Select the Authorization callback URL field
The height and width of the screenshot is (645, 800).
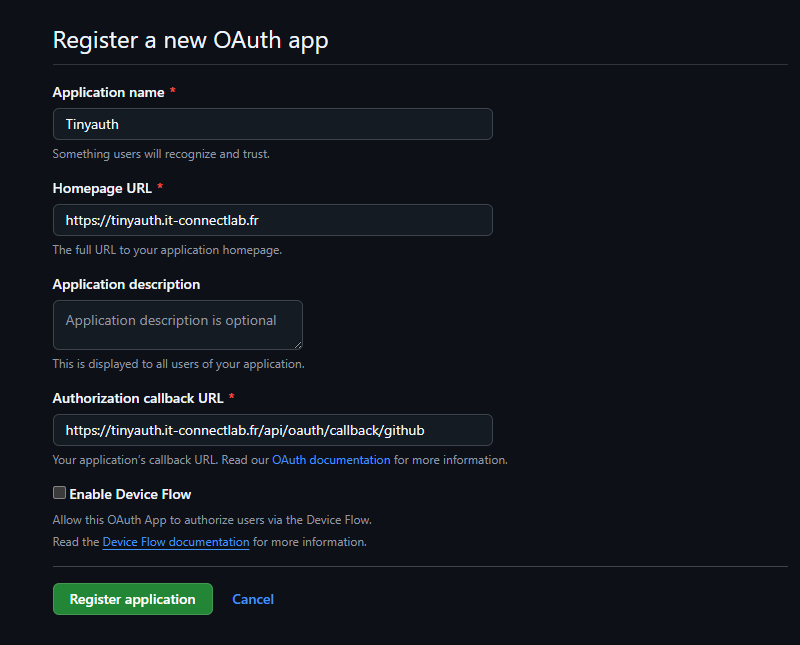tap(272, 430)
